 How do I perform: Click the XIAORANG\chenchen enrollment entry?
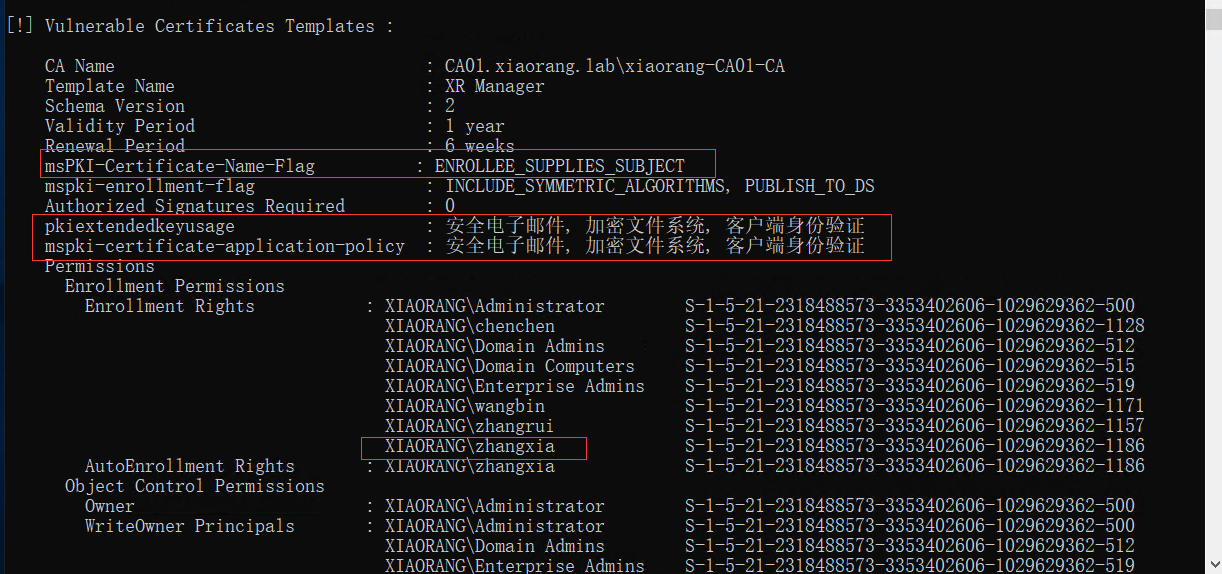point(469,326)
